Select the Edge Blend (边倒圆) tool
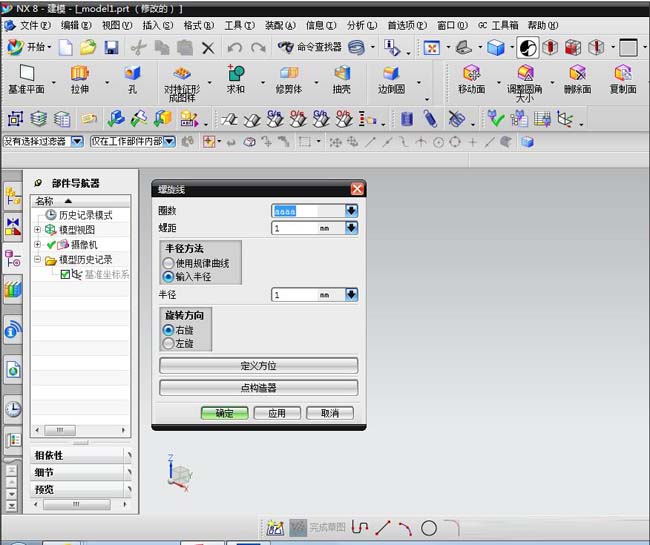 (x=391, y=79)
